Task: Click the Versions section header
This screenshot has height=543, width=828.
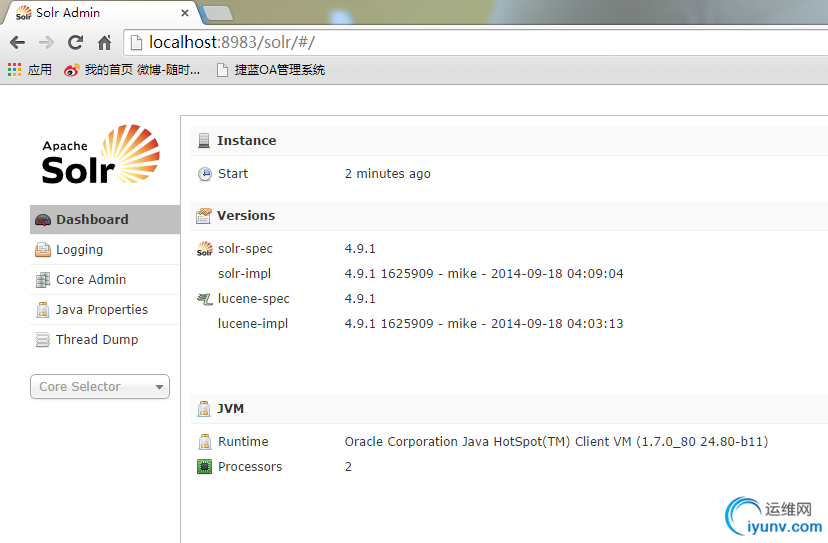Action: point(510,216)
